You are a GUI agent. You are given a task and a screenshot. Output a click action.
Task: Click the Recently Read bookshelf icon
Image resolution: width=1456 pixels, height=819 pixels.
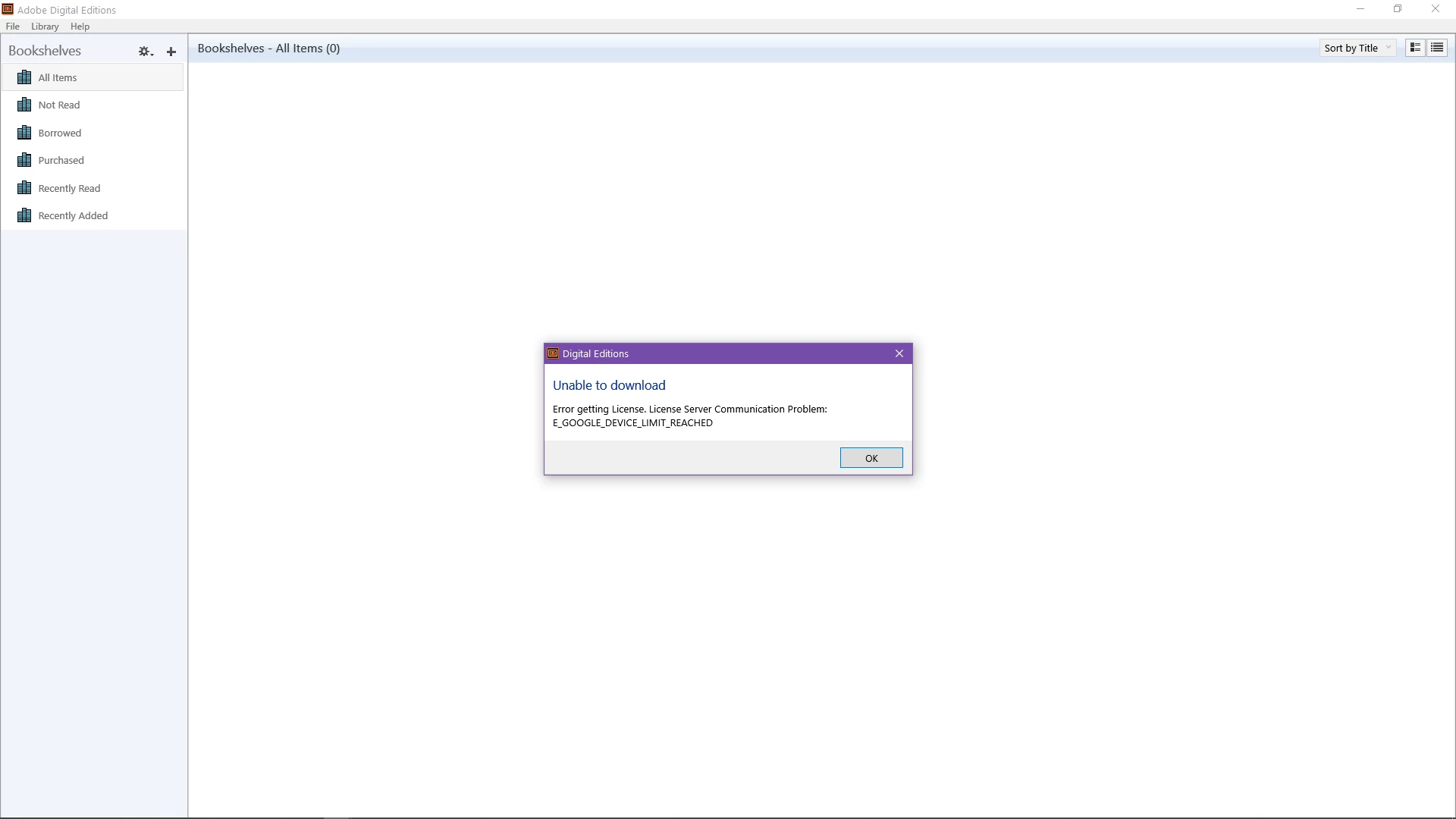24,188
